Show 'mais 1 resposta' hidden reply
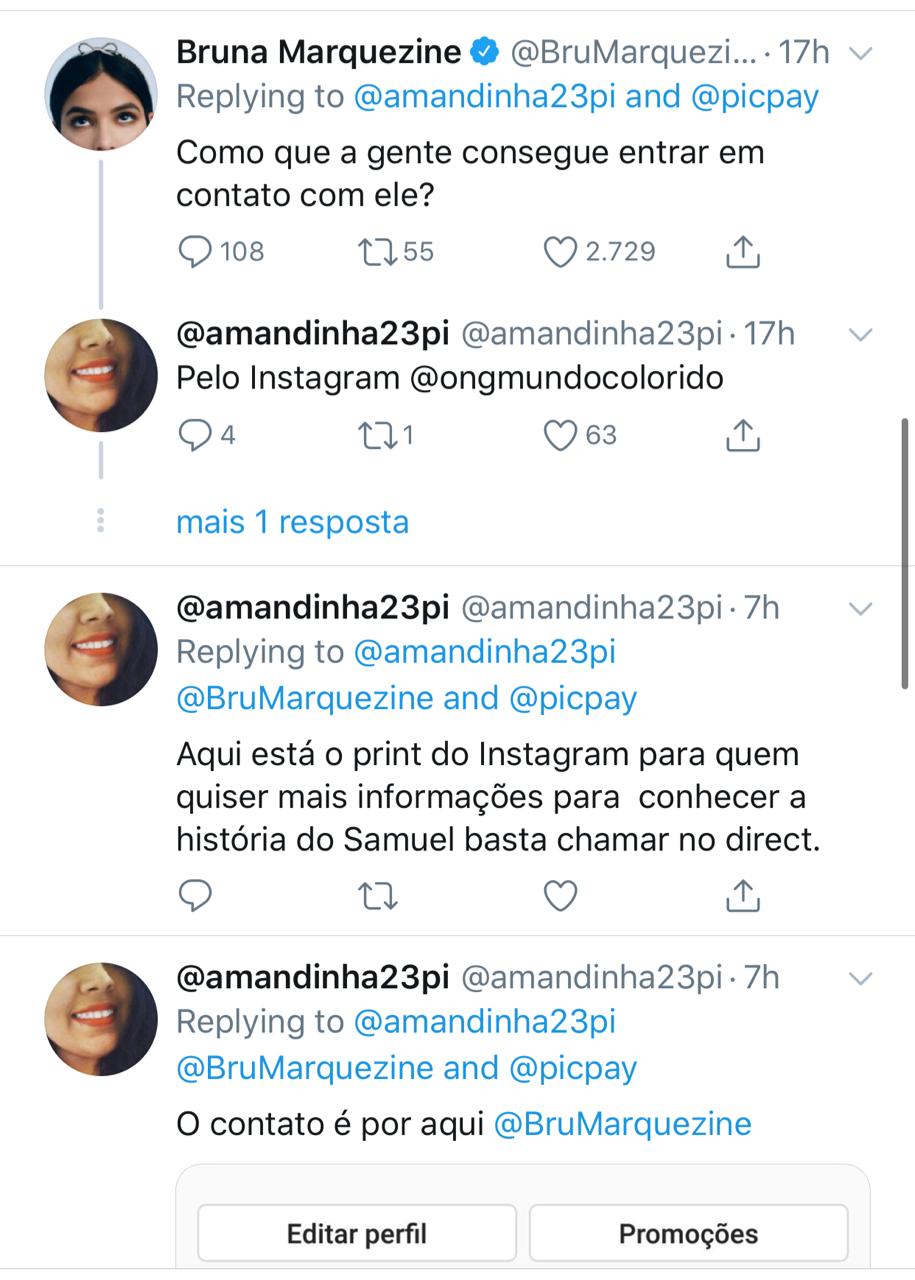 [x=292, y=522]
